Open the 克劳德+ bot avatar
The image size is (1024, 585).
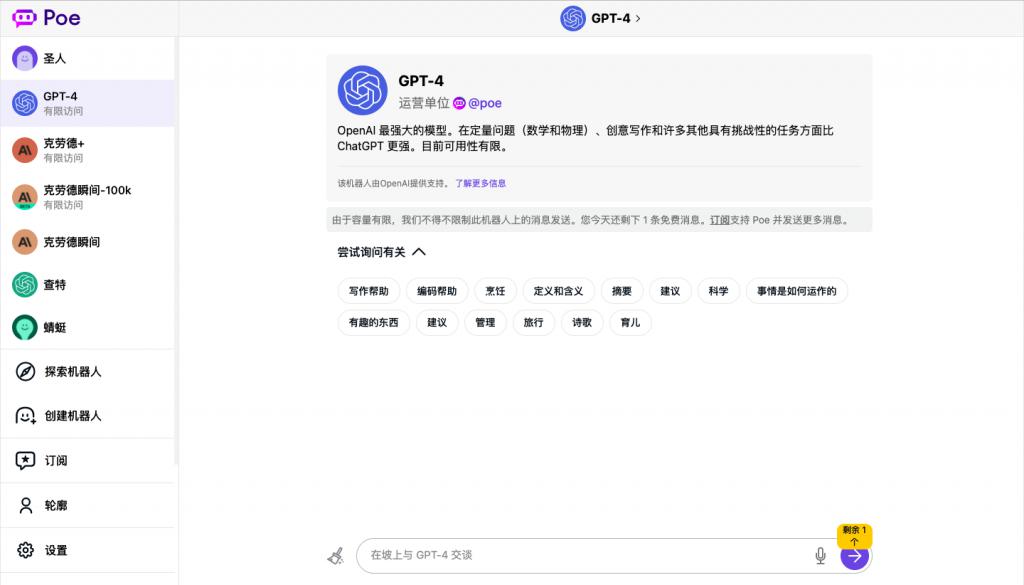click(x=25, y=150)
